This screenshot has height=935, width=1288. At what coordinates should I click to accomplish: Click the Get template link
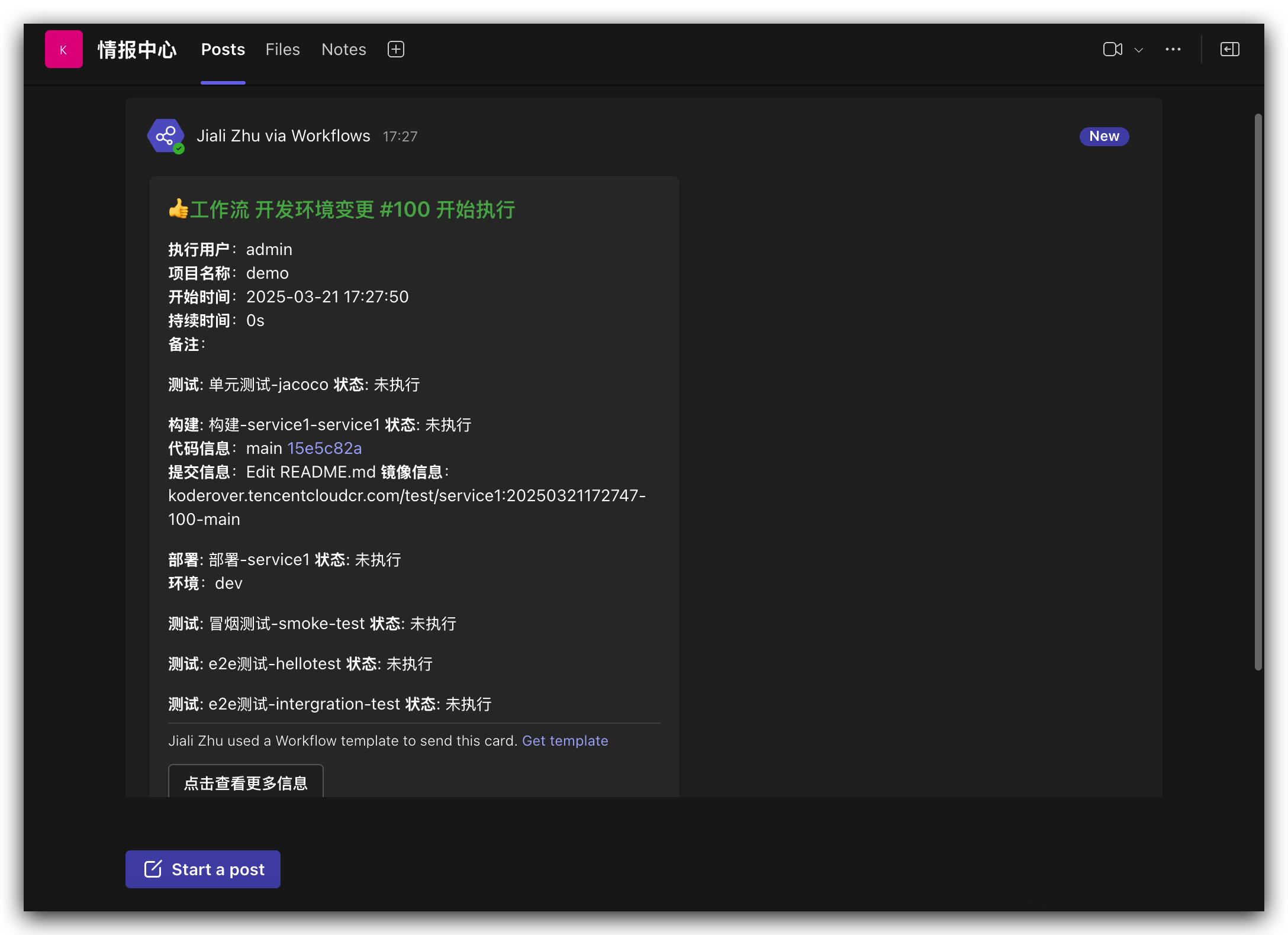point(565,740)
